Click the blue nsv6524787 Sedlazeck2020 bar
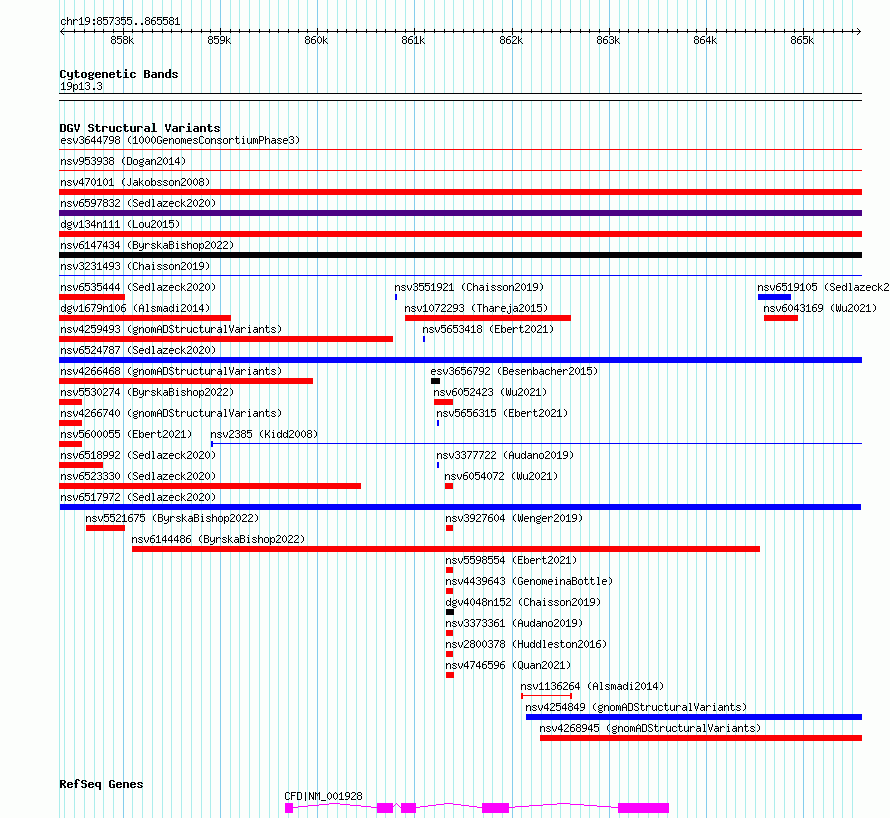 (460, 360)
